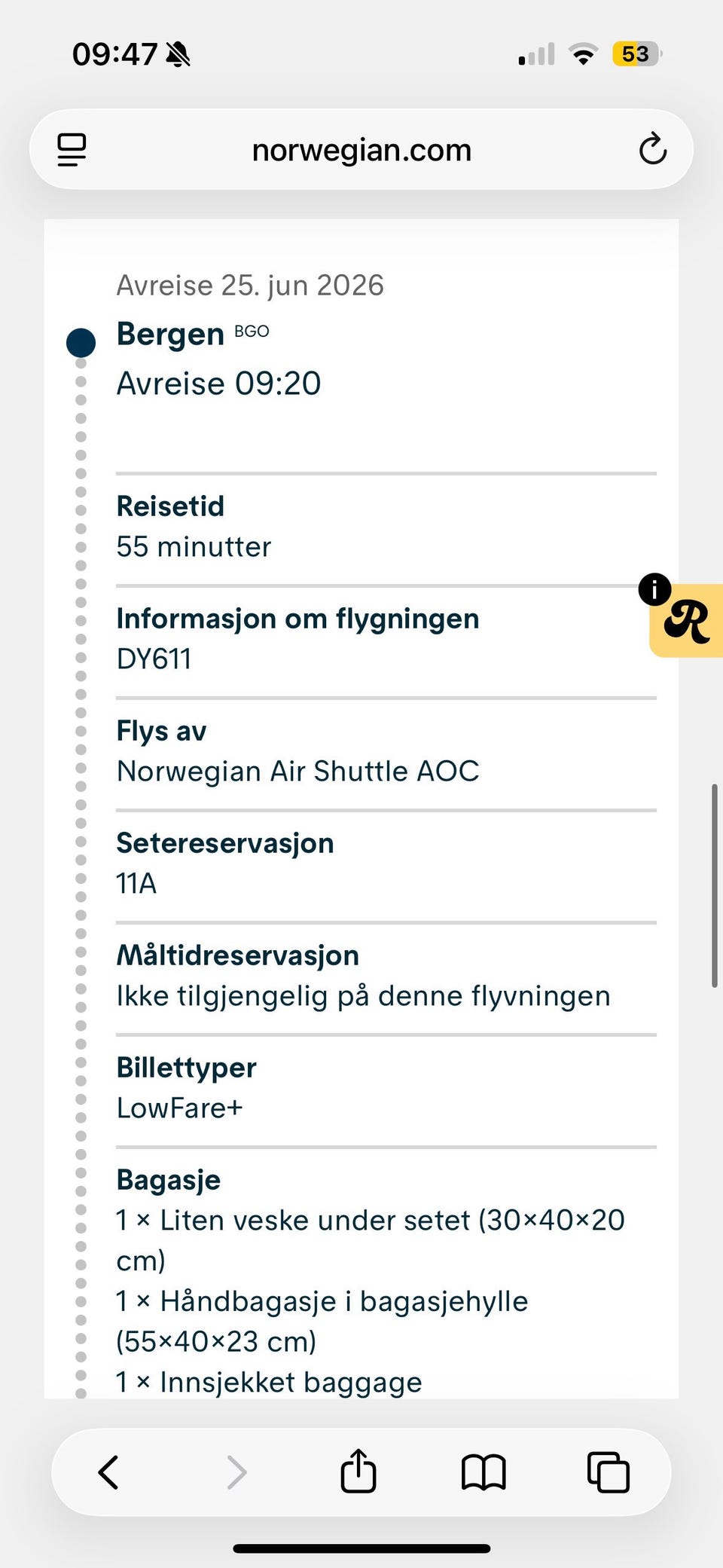Open the share sheet icon
The width and height of the screenshot is (723, 1568).
pyautogui.click(x=358, y=1470)
